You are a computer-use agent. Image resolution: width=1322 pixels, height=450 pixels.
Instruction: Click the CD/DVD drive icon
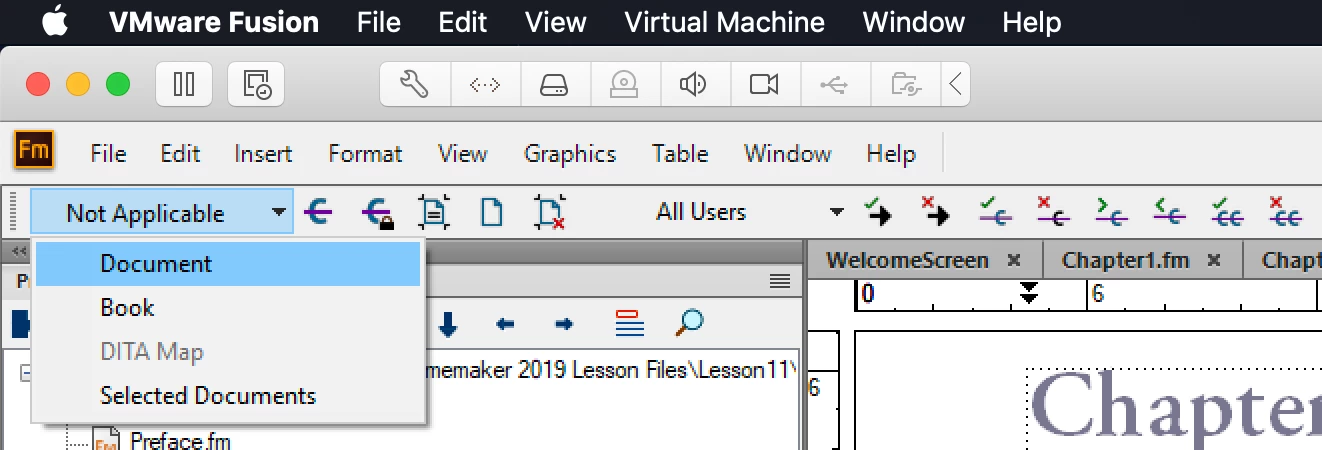pyautogui.click(x=625, y=84)
